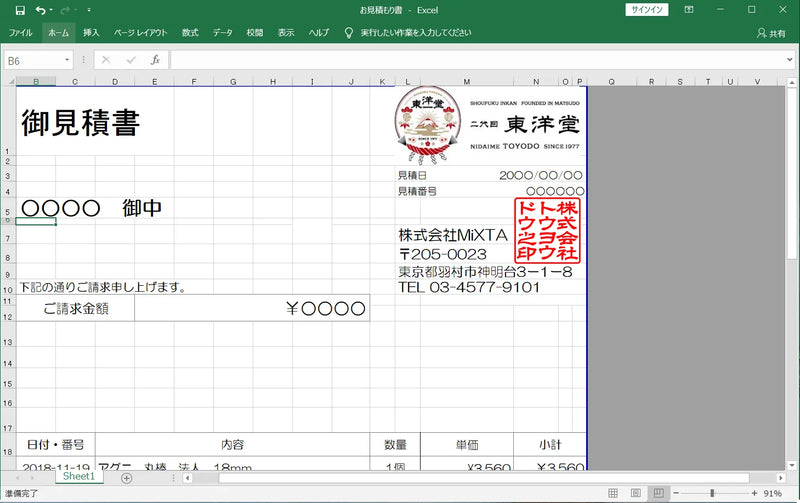Viewport: 800px width, 503px height.
Task: Click the ○○○○ 御中 recipient cell
Action: [92, 208]
